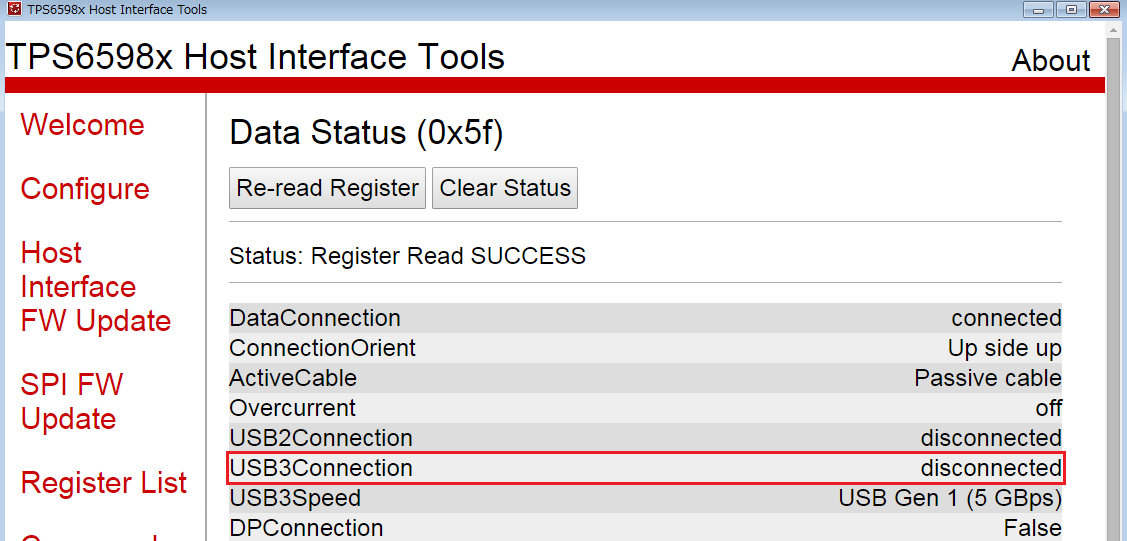Image resolution: width=1127 pixels, height=541 pixels.
Task: Select the ActiveCable row label
Action: click(293, 378)
